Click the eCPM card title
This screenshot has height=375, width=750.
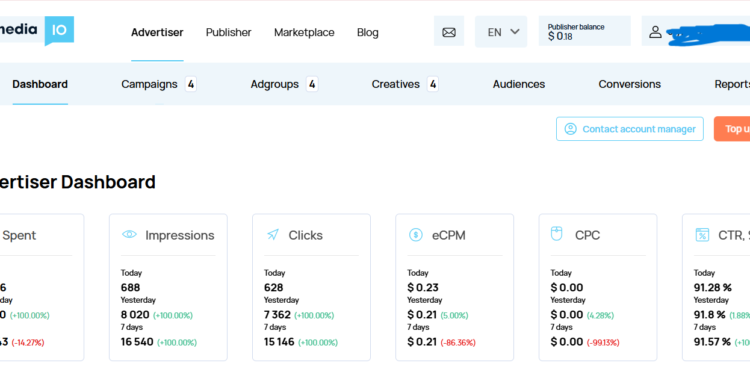[449, 235]
